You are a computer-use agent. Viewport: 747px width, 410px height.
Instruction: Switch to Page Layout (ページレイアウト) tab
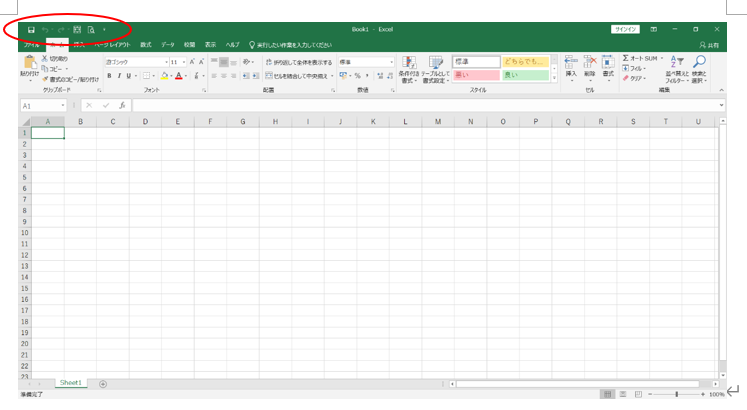click(112, 45)
